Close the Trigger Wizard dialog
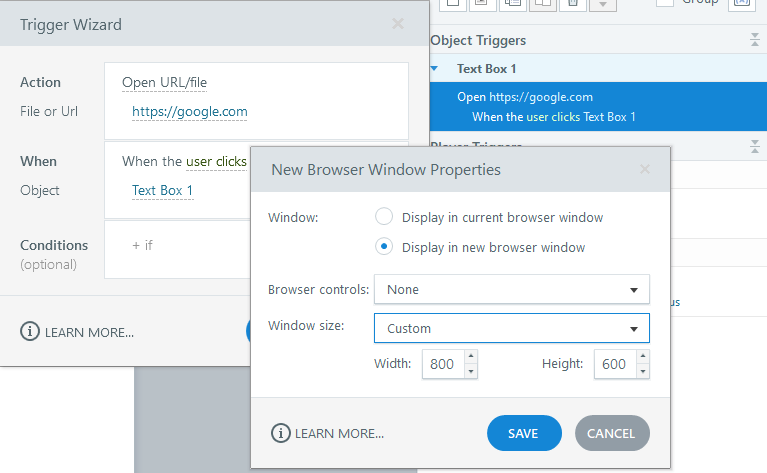This screenshot has width=767, height=473. [398, 23]
